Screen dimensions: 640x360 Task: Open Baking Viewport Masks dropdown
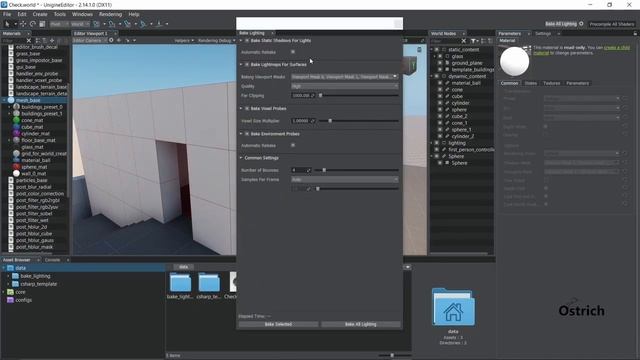(x=344, y=77)
